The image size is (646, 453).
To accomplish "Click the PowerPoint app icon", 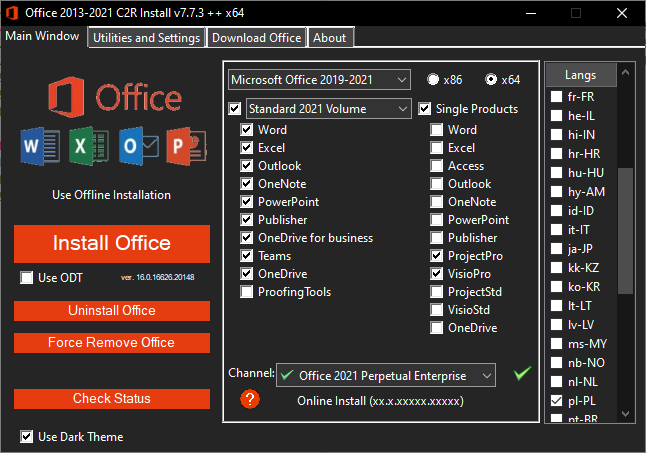I will pos(187,146).
